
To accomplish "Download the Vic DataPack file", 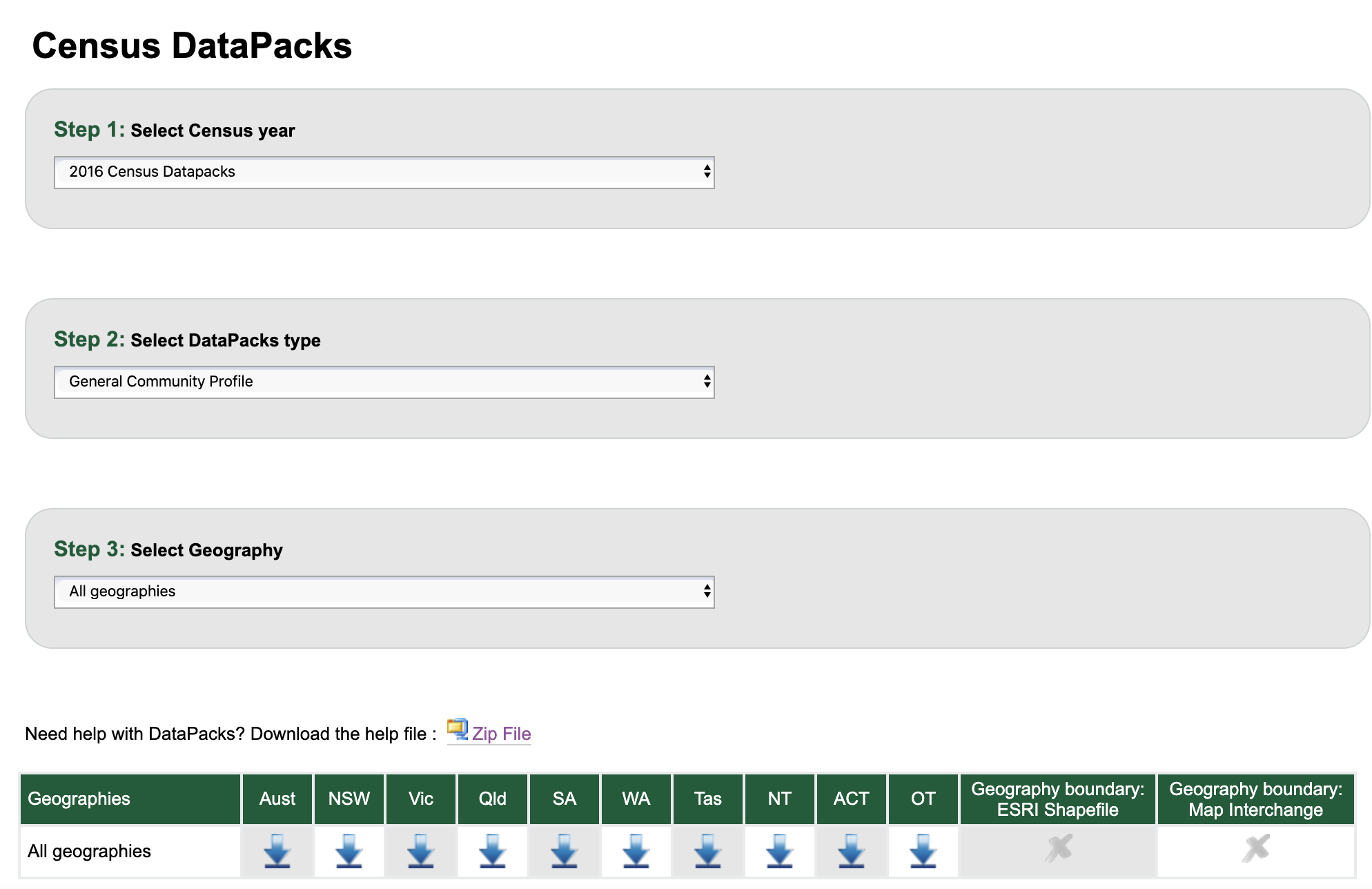I will coord(420,850).
